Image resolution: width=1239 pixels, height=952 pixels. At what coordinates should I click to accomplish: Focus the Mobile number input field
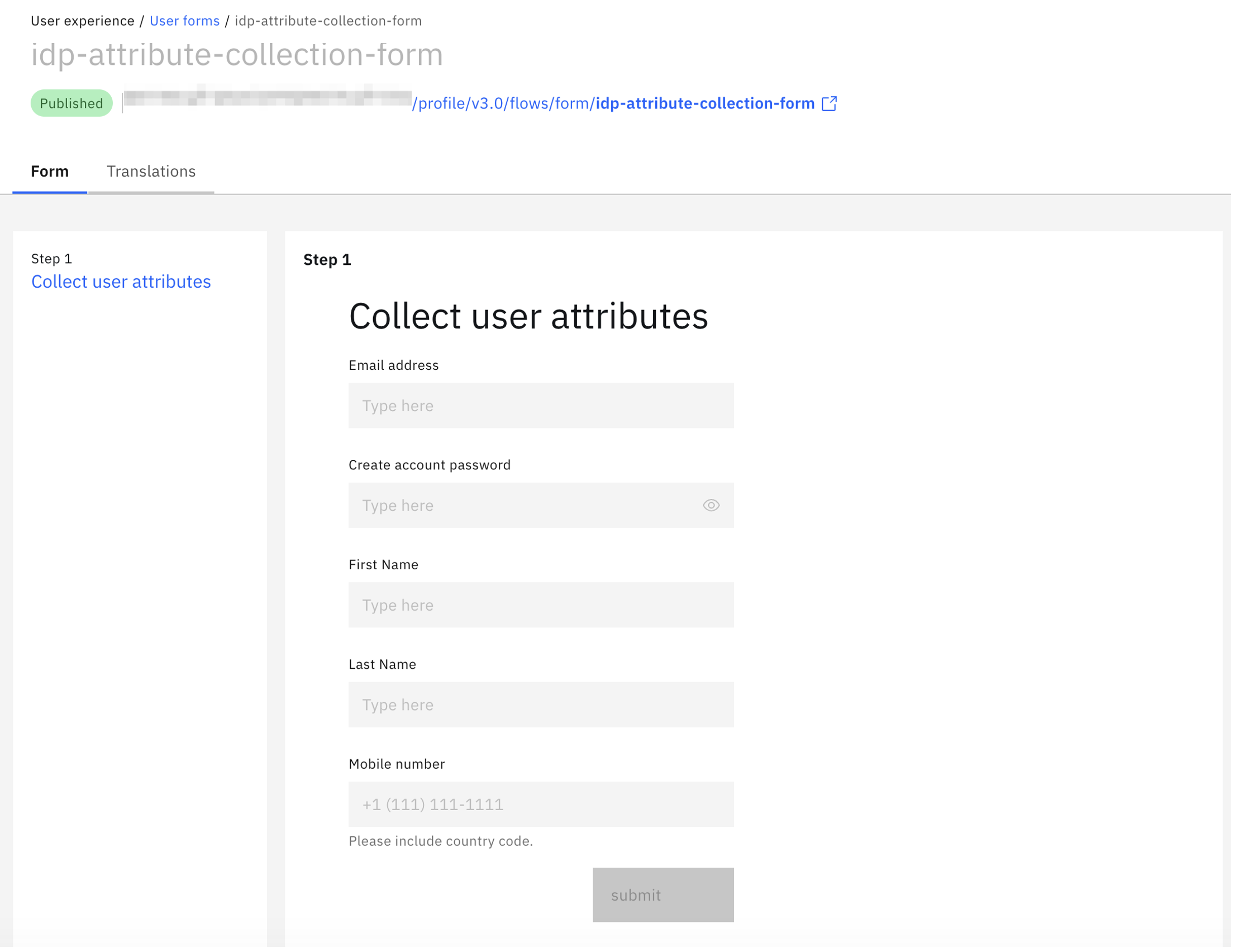(x=541, y=805)
